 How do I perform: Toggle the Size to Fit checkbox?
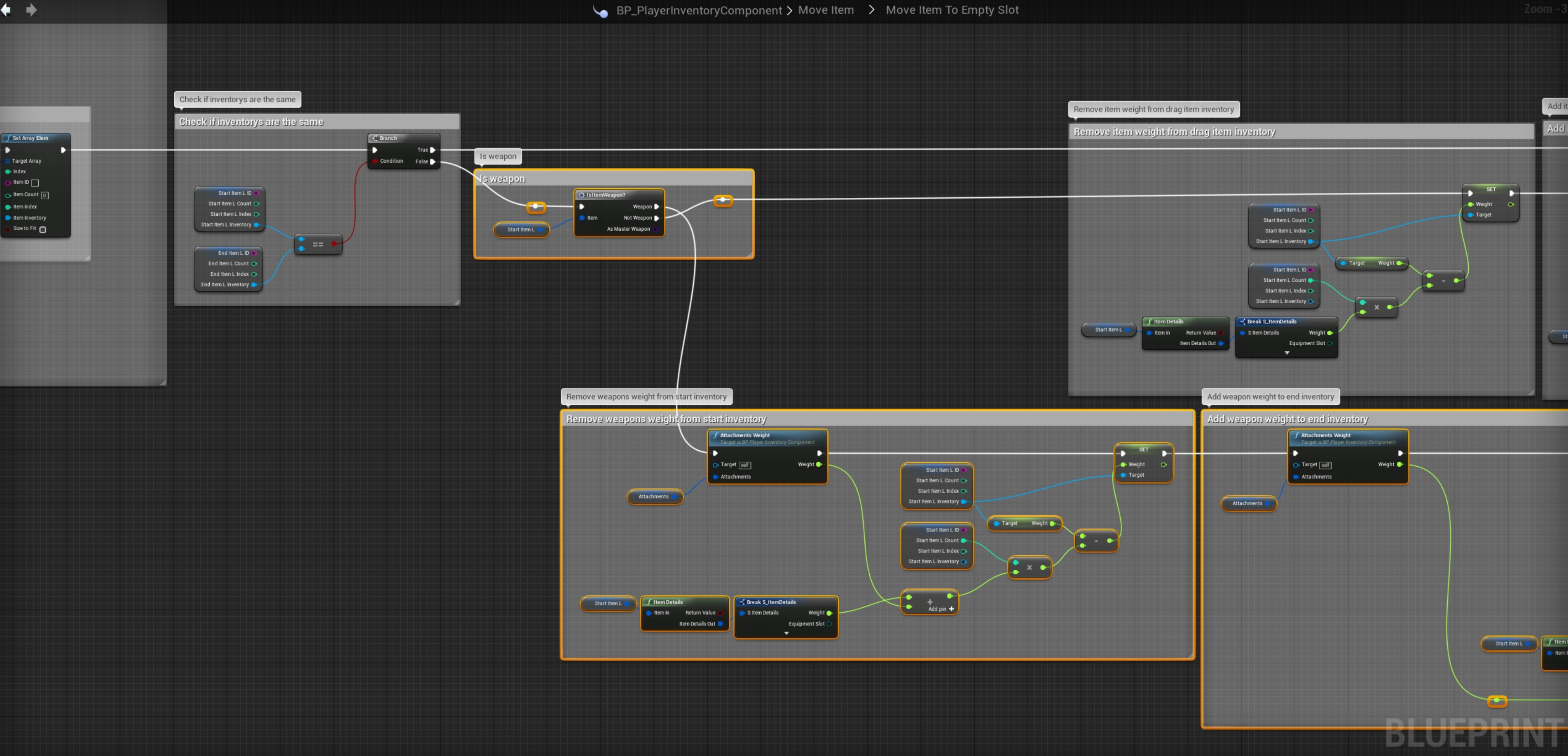[42, 229]
